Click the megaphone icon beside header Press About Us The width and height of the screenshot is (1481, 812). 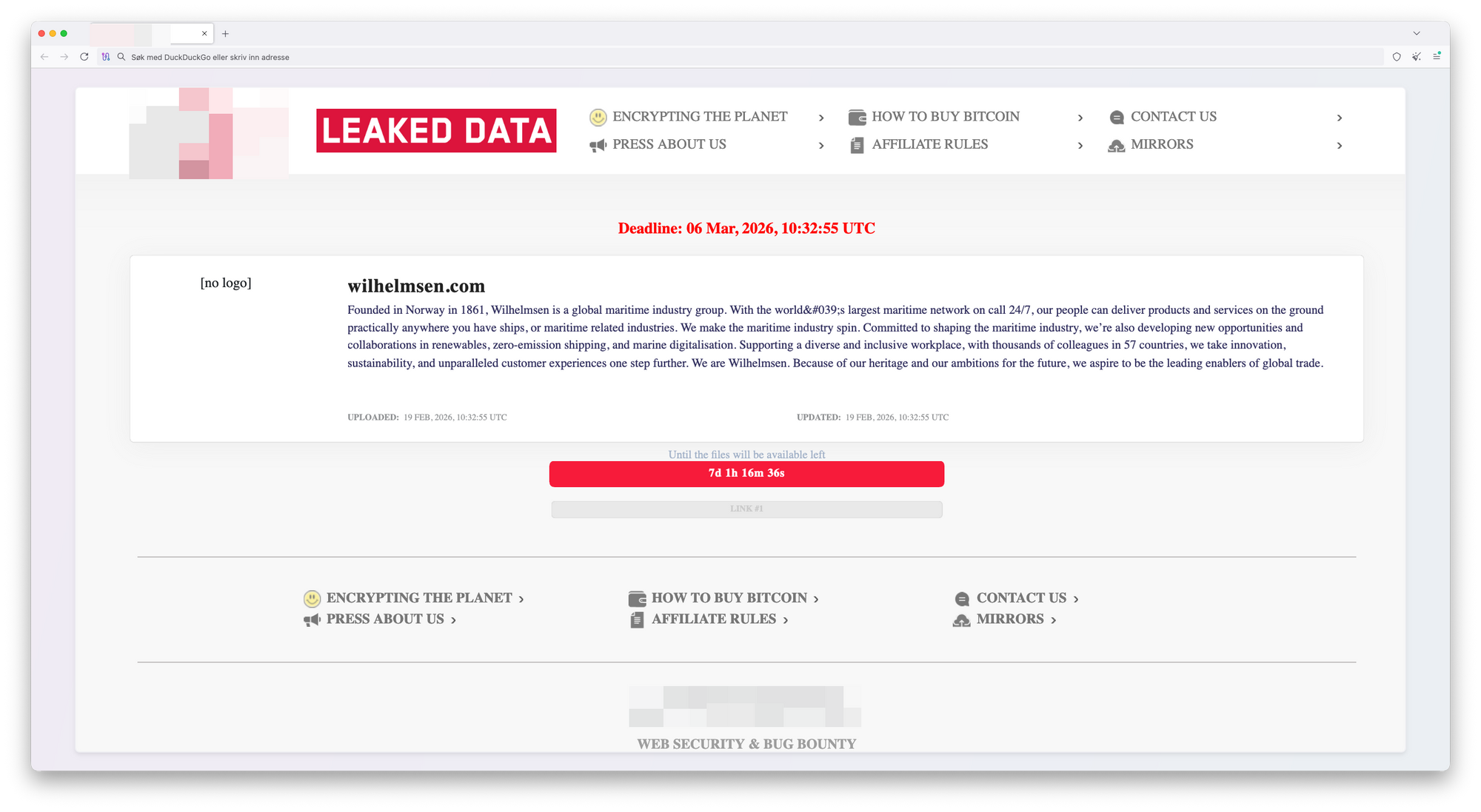tap(598, 145)
